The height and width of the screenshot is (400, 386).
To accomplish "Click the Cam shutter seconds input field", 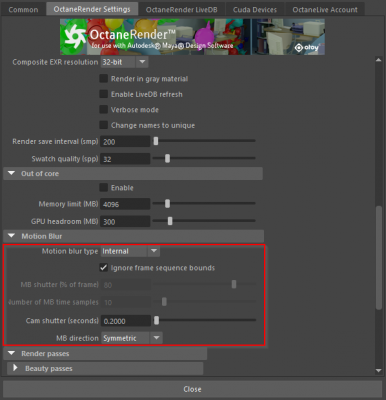I will (x=126, y=321).
